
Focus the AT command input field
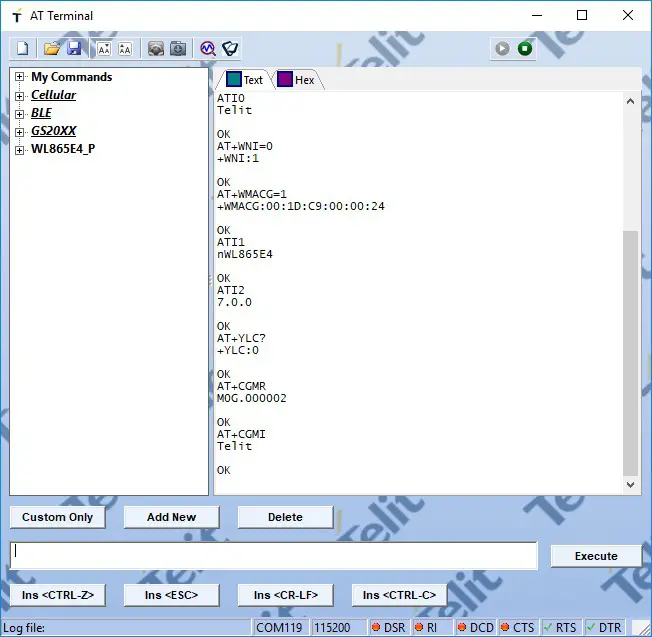274,556
